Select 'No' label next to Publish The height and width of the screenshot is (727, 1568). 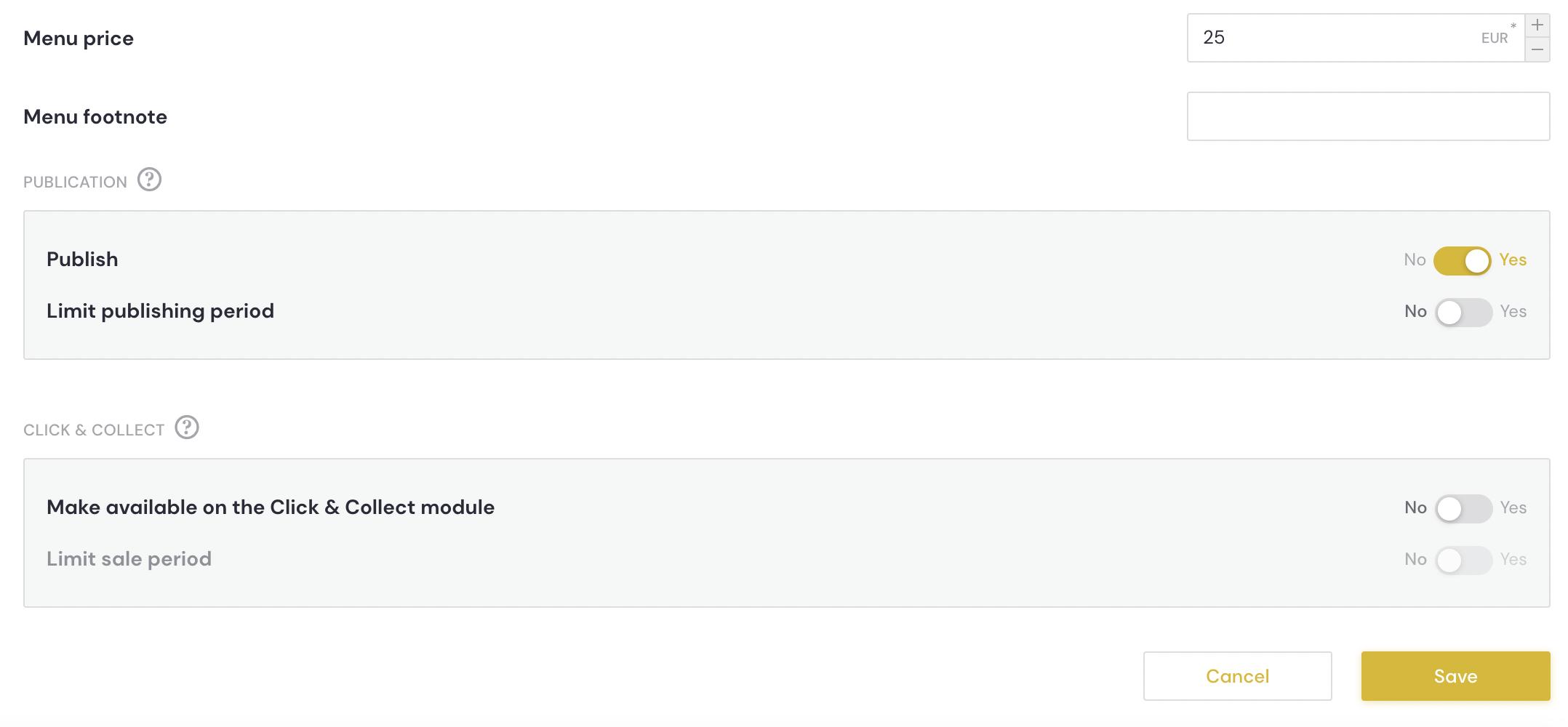(x=1415, y=260)
